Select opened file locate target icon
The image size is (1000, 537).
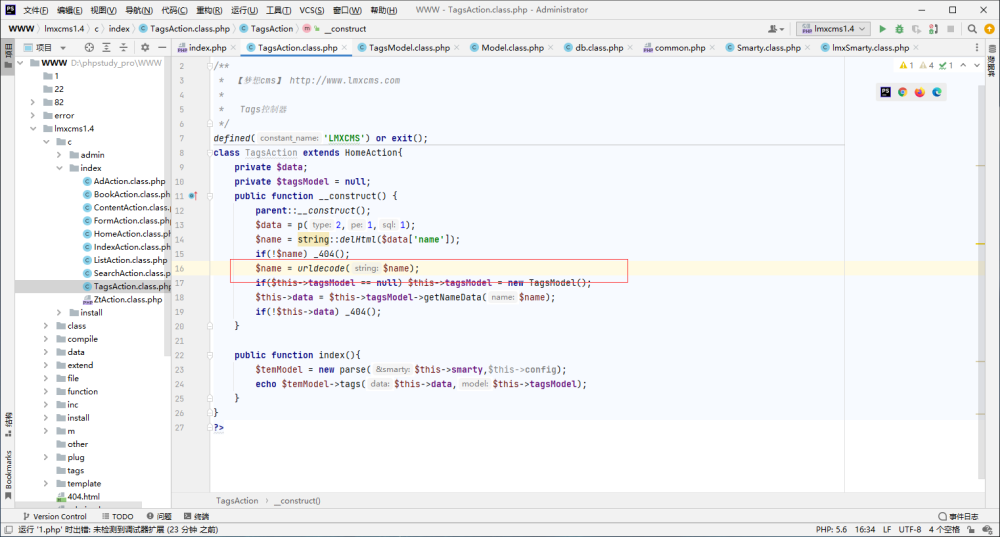89,47
